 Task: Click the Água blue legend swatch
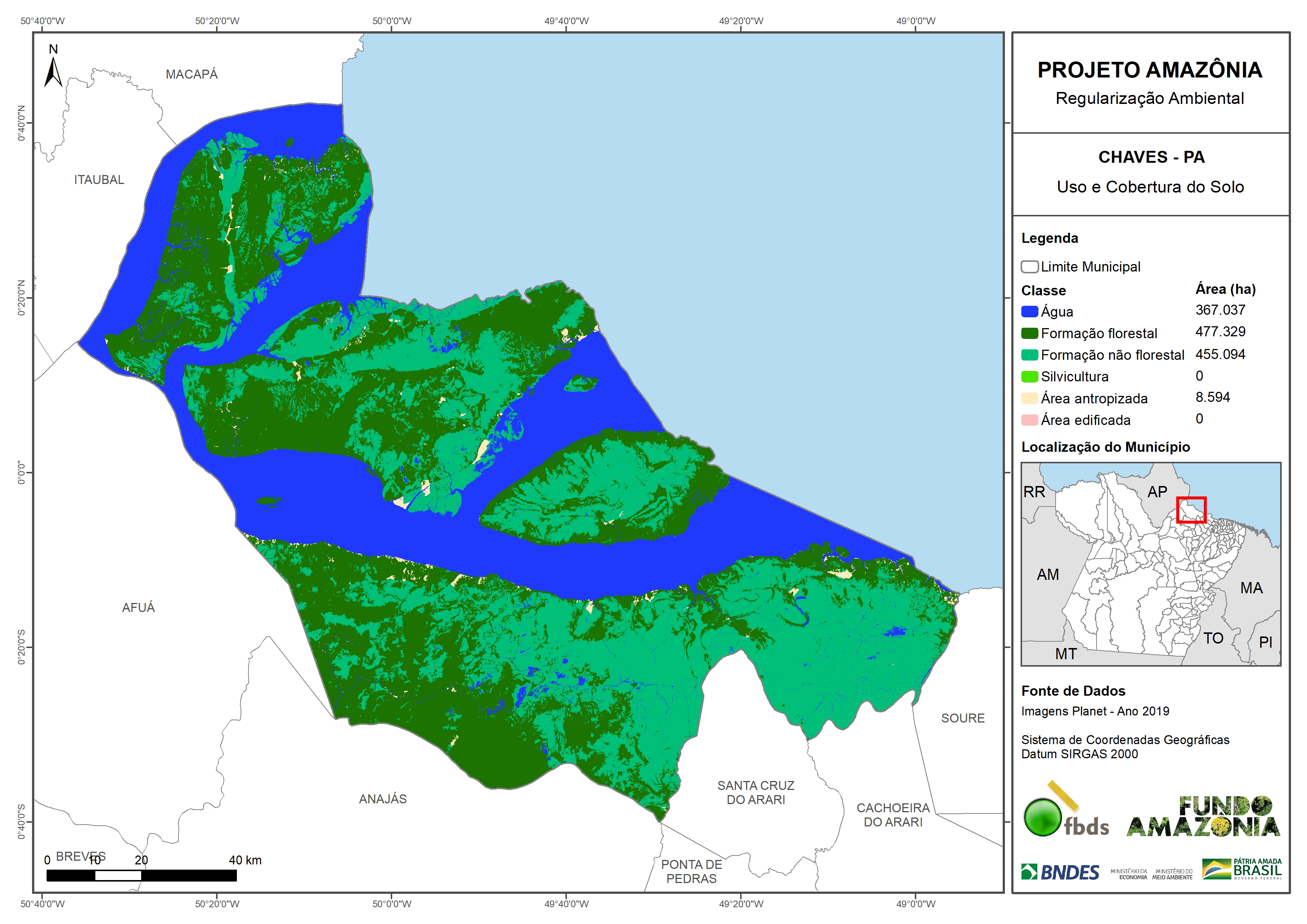pyautogui.click(x=1029, y=311)
